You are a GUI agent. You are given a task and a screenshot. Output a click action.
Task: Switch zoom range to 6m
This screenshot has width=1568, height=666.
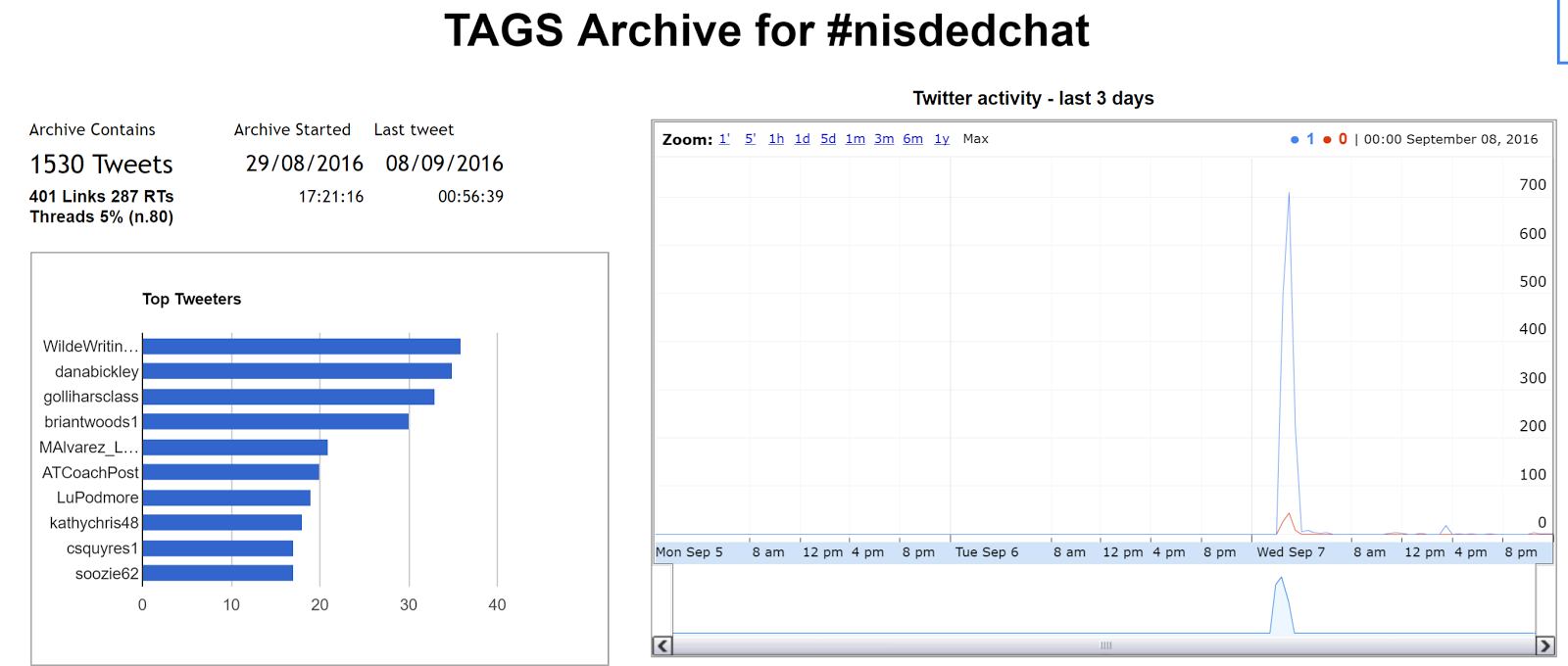pyautogui.click(x=912, y=139)
